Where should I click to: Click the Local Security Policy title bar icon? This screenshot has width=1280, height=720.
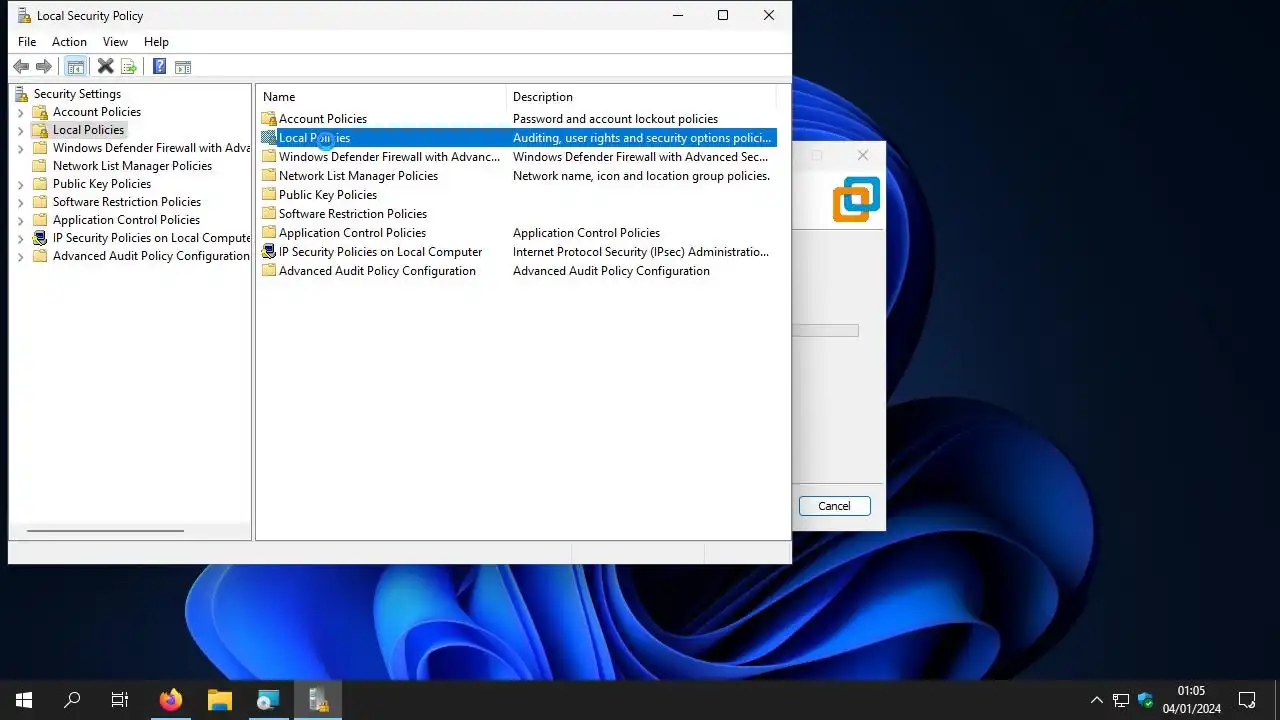(22, 16)
